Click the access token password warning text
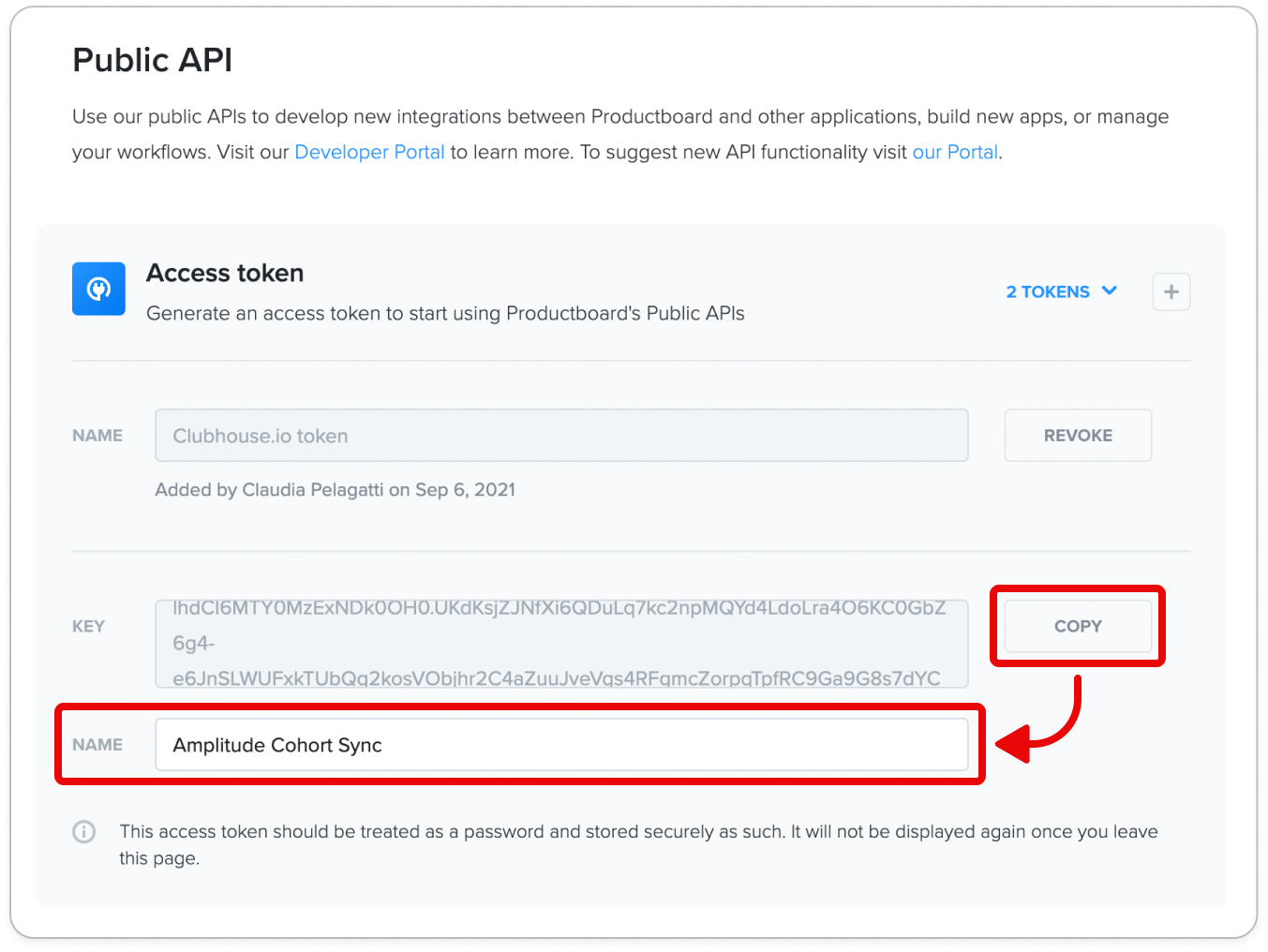The height and width of the screenshot is (952, 1268). pos(638,844)
